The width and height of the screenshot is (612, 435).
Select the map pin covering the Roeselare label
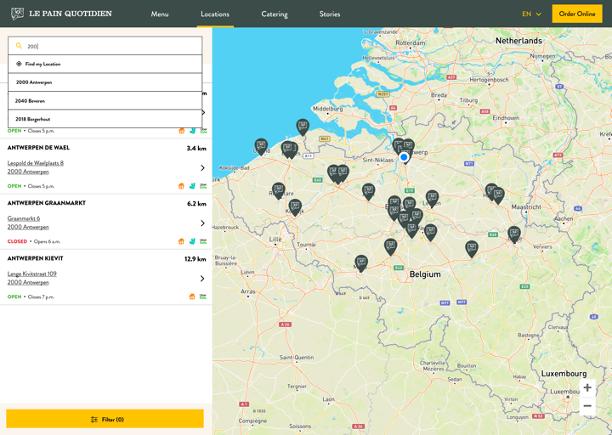tap(278, 190)
